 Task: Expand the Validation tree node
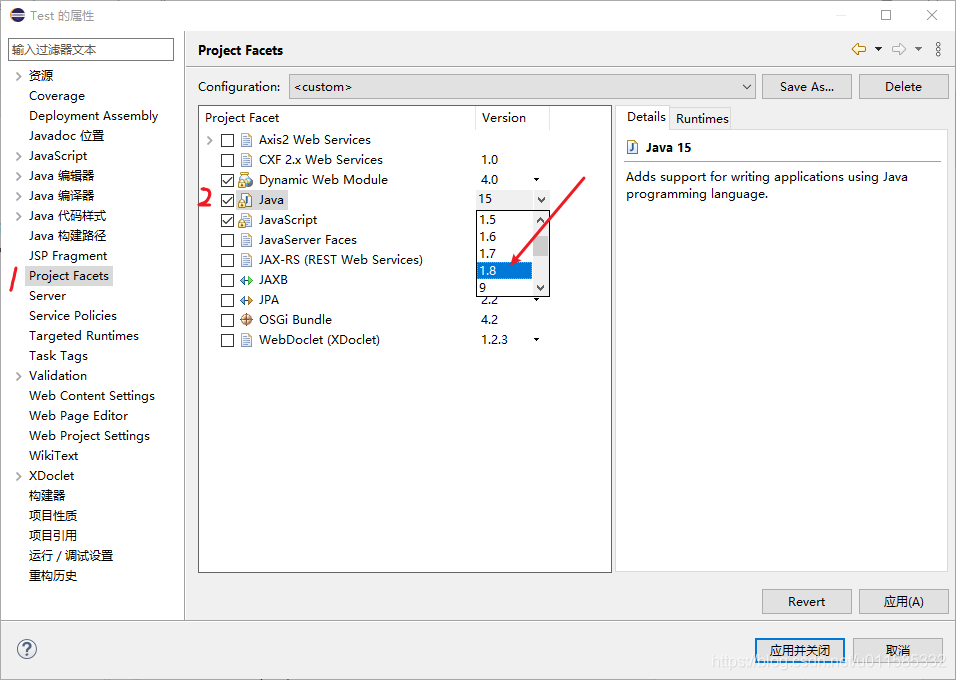pyautogui.click(x=18, y=376)
